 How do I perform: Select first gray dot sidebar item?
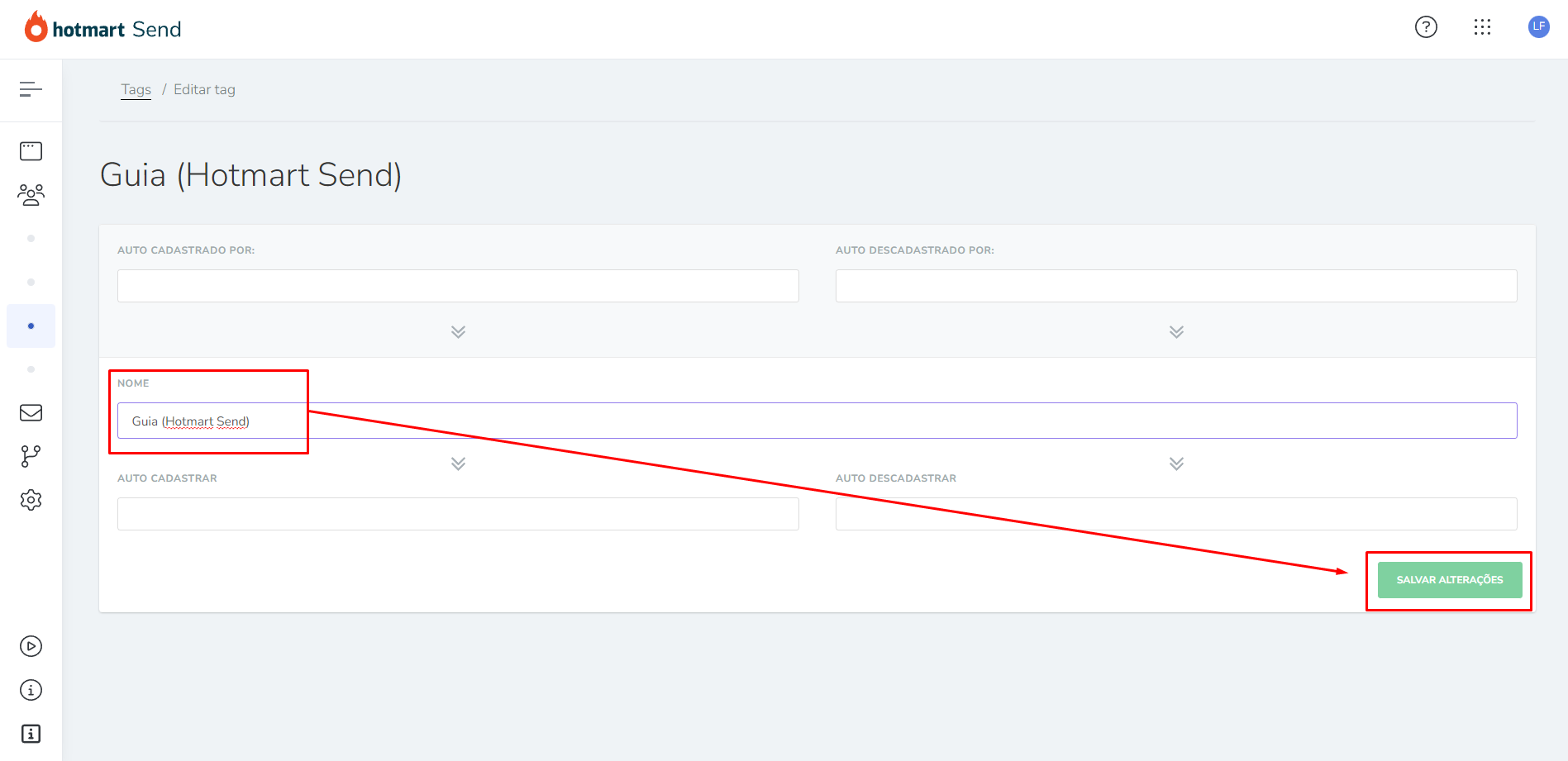pos(31,238)
